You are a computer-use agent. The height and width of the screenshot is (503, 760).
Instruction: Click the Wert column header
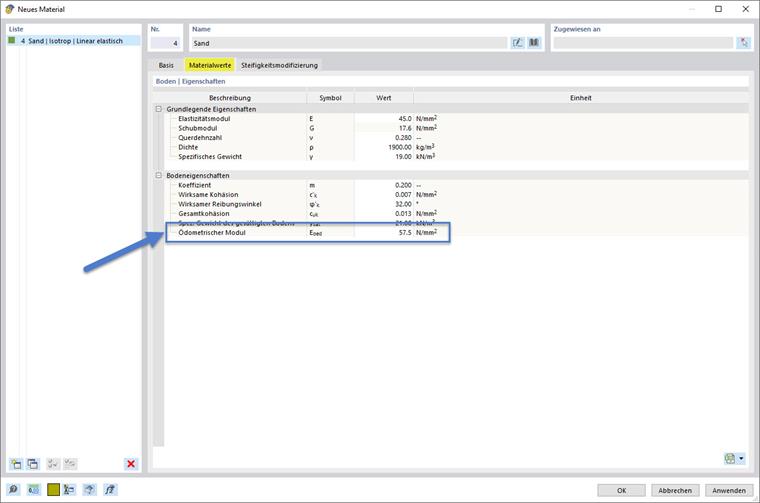click(x=384, y=98)
